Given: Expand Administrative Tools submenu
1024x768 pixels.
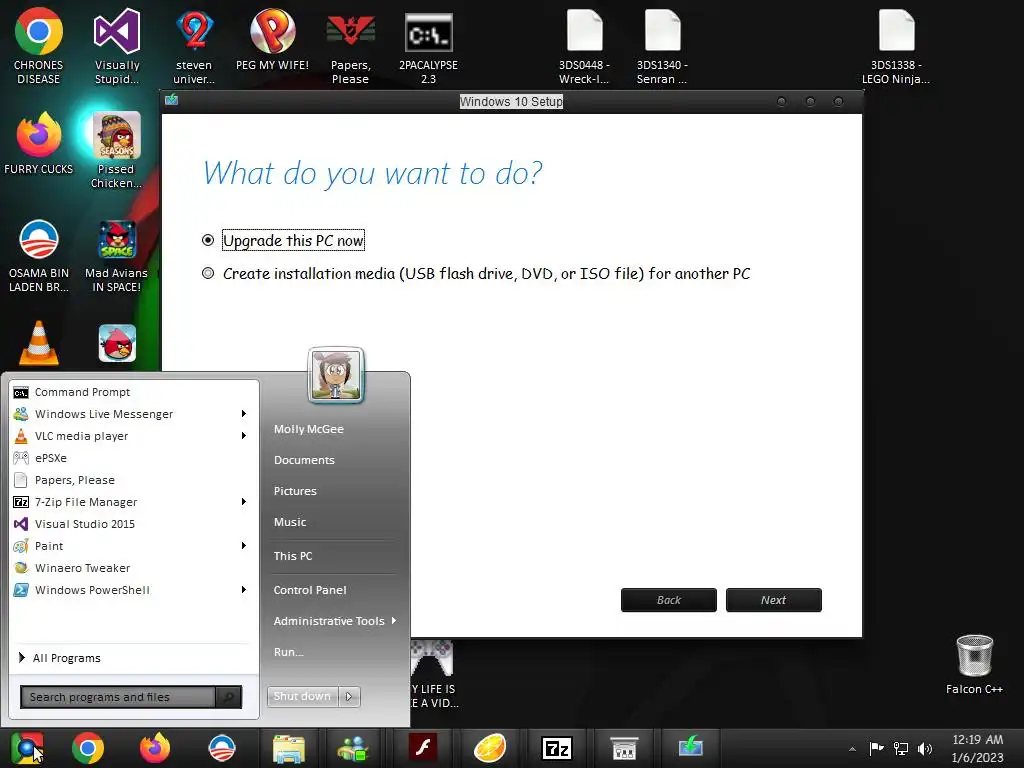Looking at the screenshot, I should click(x=335, y=621).
